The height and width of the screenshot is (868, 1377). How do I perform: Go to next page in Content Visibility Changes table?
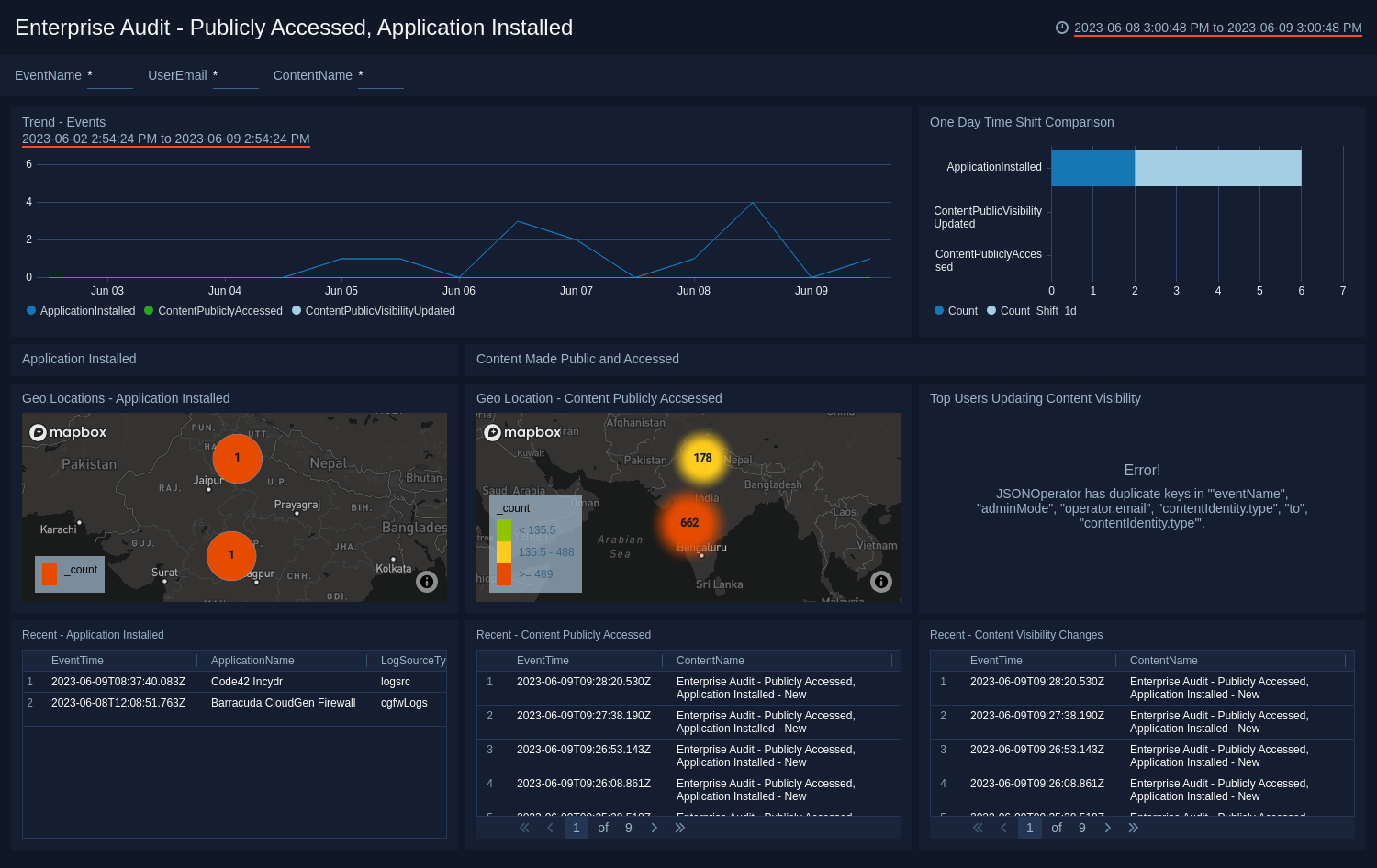[x=1108, y=828]
